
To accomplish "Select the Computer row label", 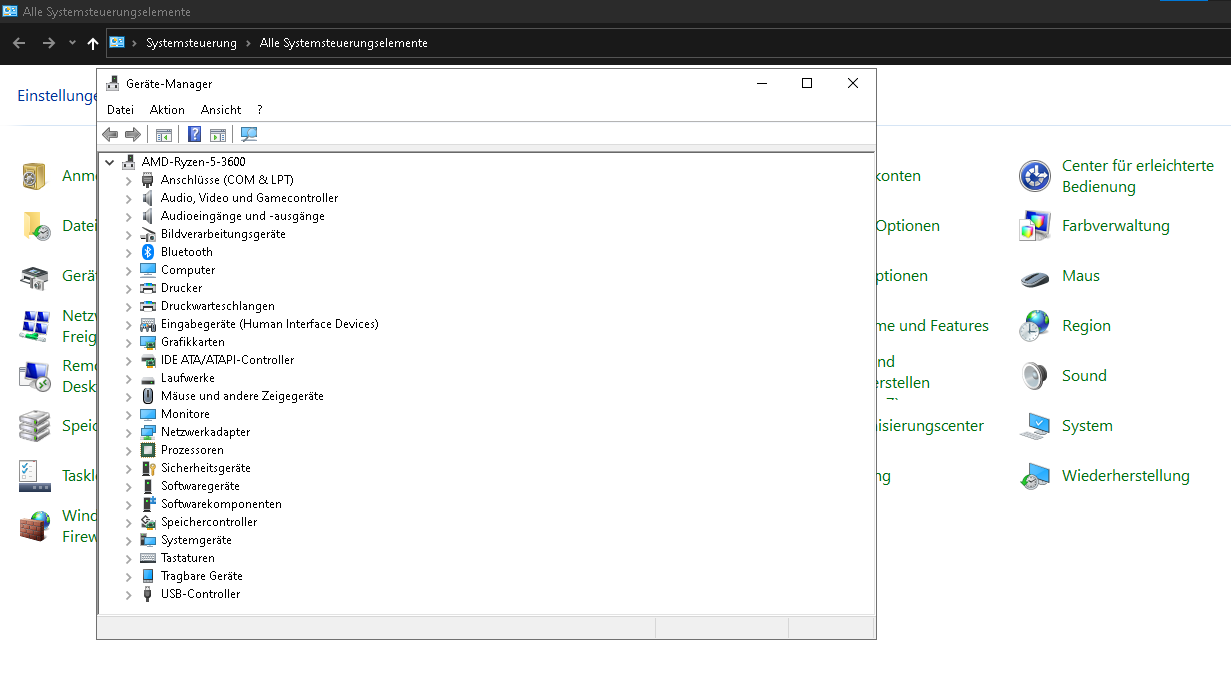I will click(x=188, y=270).
